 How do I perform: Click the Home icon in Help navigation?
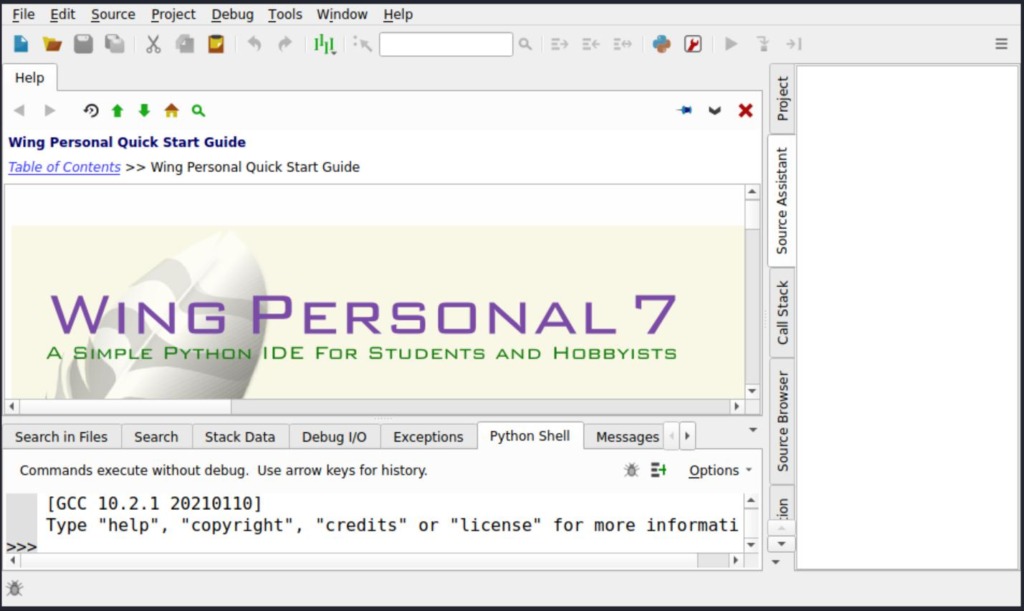pos(169,110)
